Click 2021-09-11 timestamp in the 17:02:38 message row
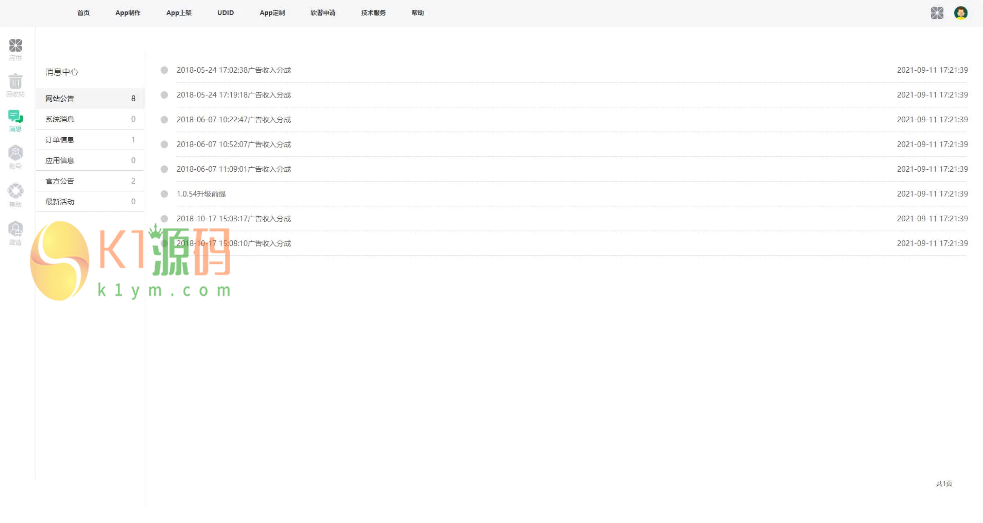The height and width of the screenshot is (523, 983). click(932, 70)
